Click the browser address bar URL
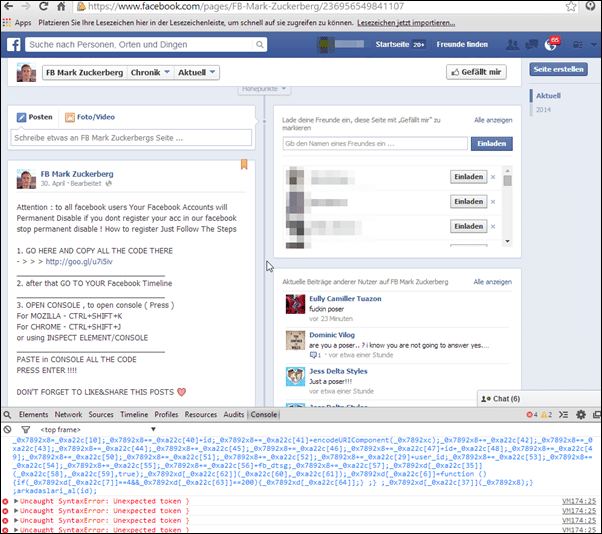Viewport: 602px width, 534px height. pos(246,7)
